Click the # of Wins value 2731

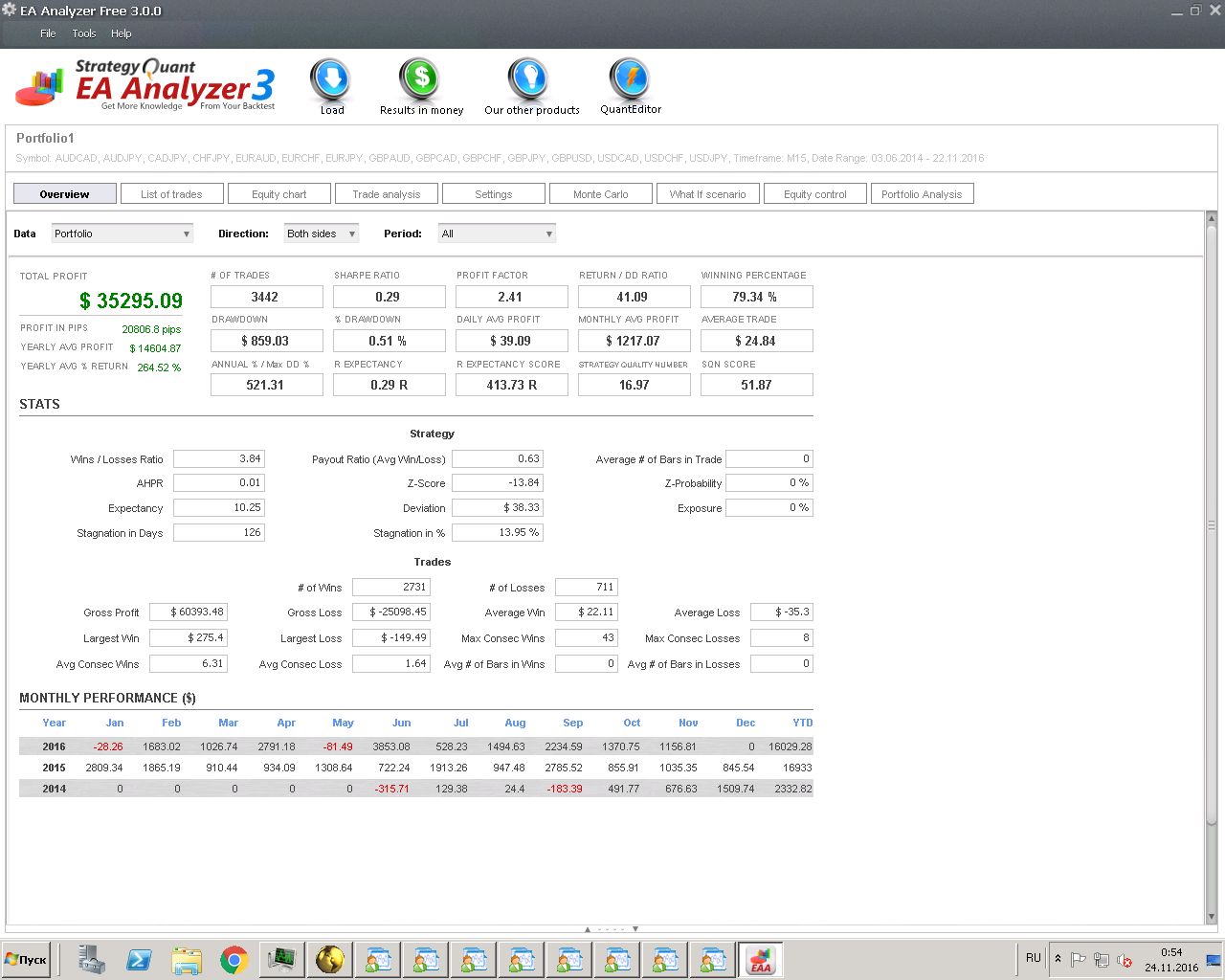391,587
